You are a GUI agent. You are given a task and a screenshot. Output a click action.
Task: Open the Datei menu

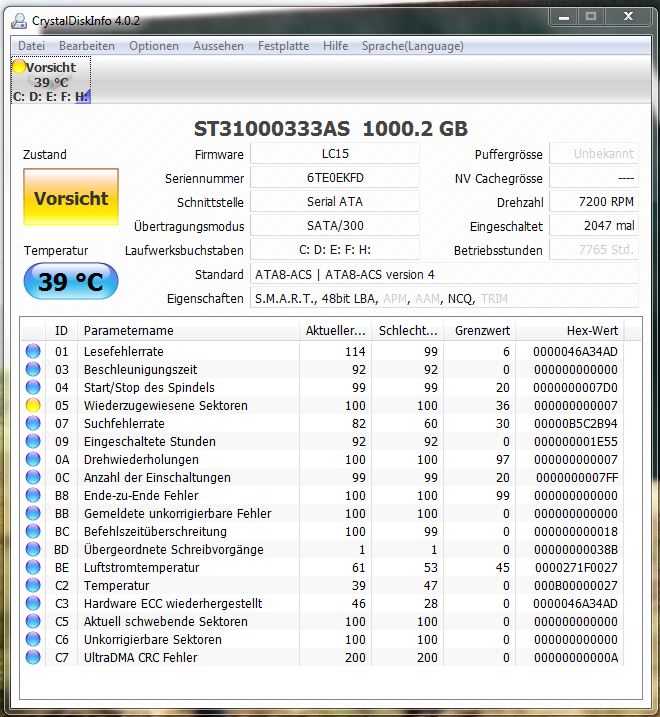pos(32,46)
